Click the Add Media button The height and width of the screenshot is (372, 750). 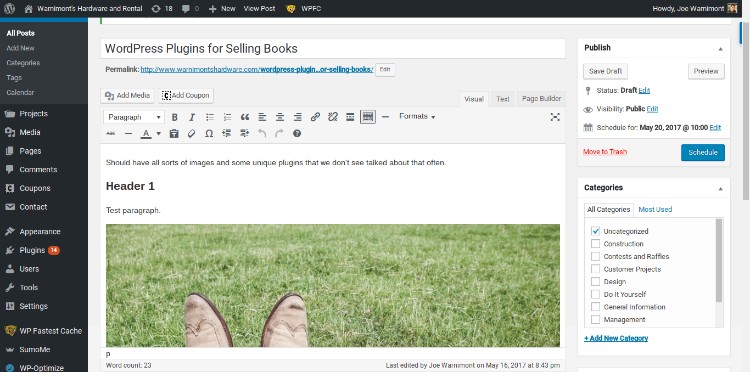(x=128, y=96)
